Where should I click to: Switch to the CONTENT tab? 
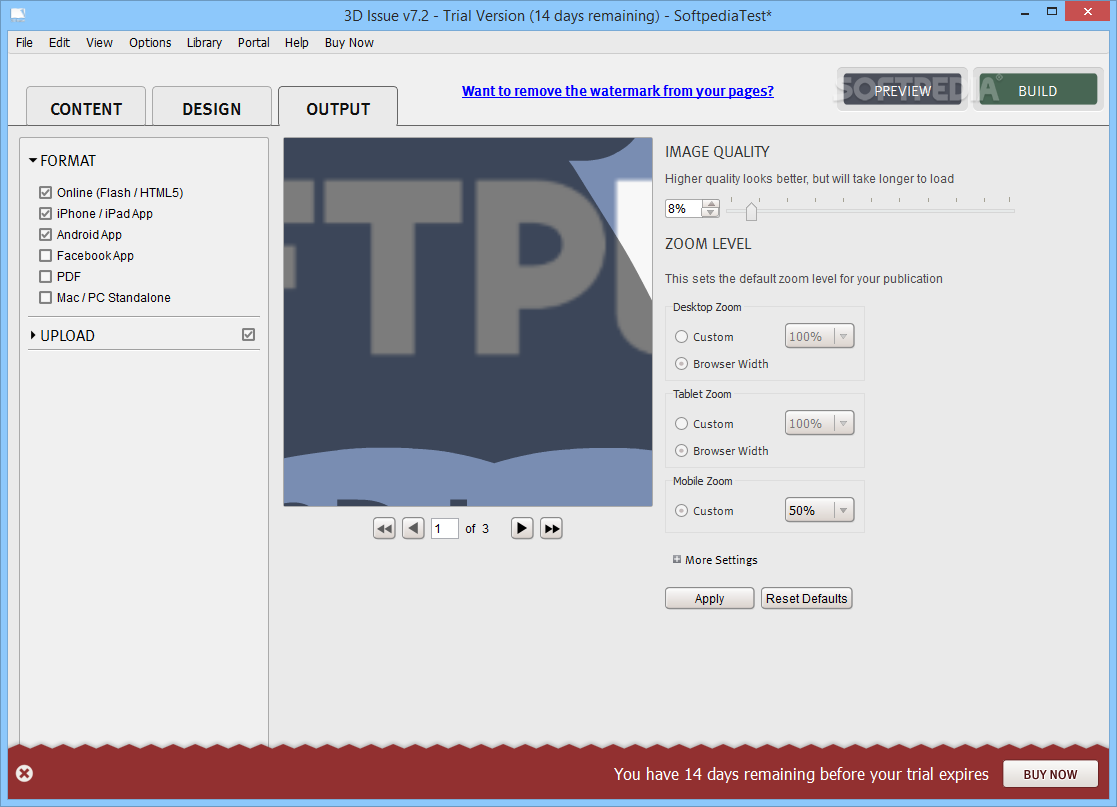[86, 107]
